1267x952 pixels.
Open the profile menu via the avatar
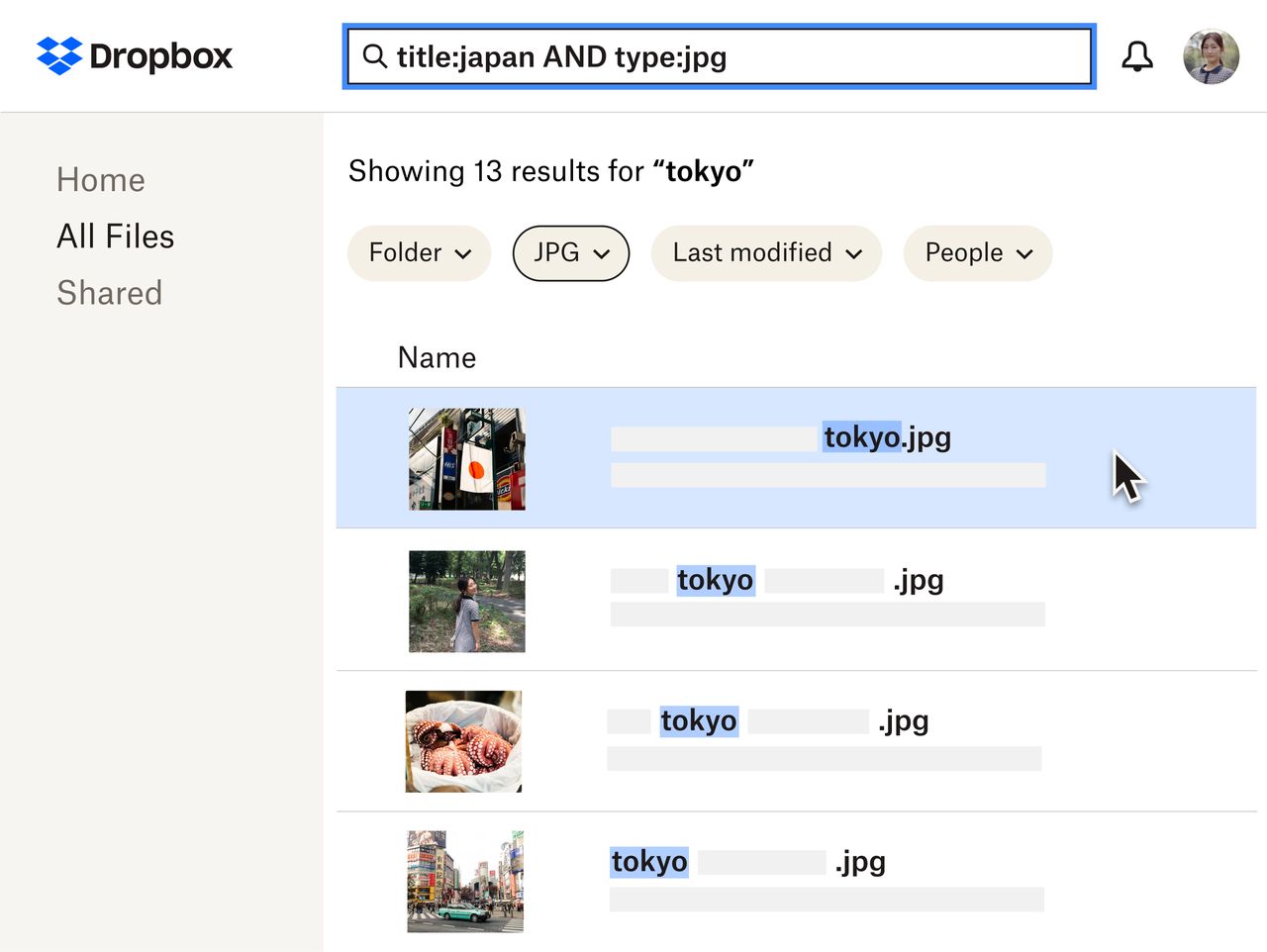coord(1210,56)
